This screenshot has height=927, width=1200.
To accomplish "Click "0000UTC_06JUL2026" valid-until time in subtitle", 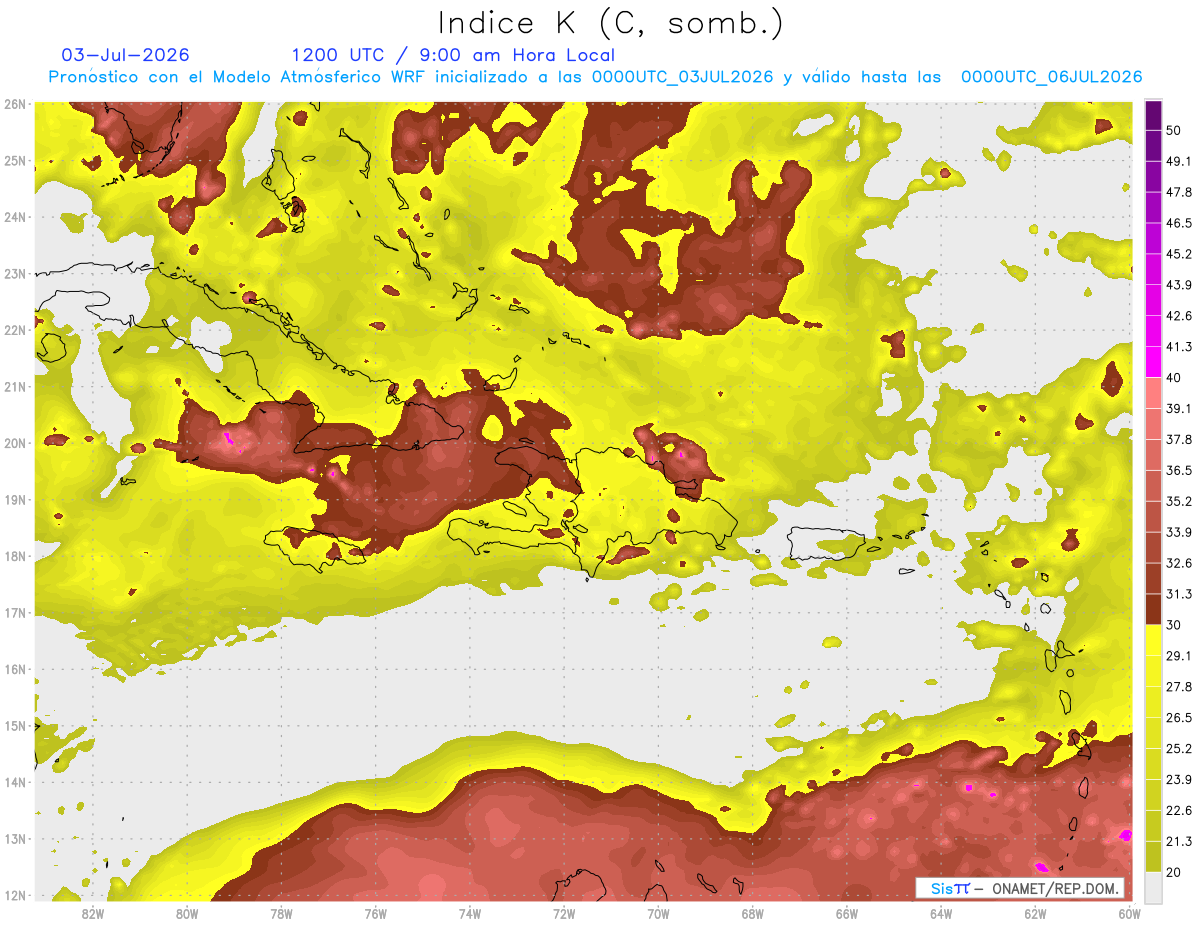I will (1052, 77).
